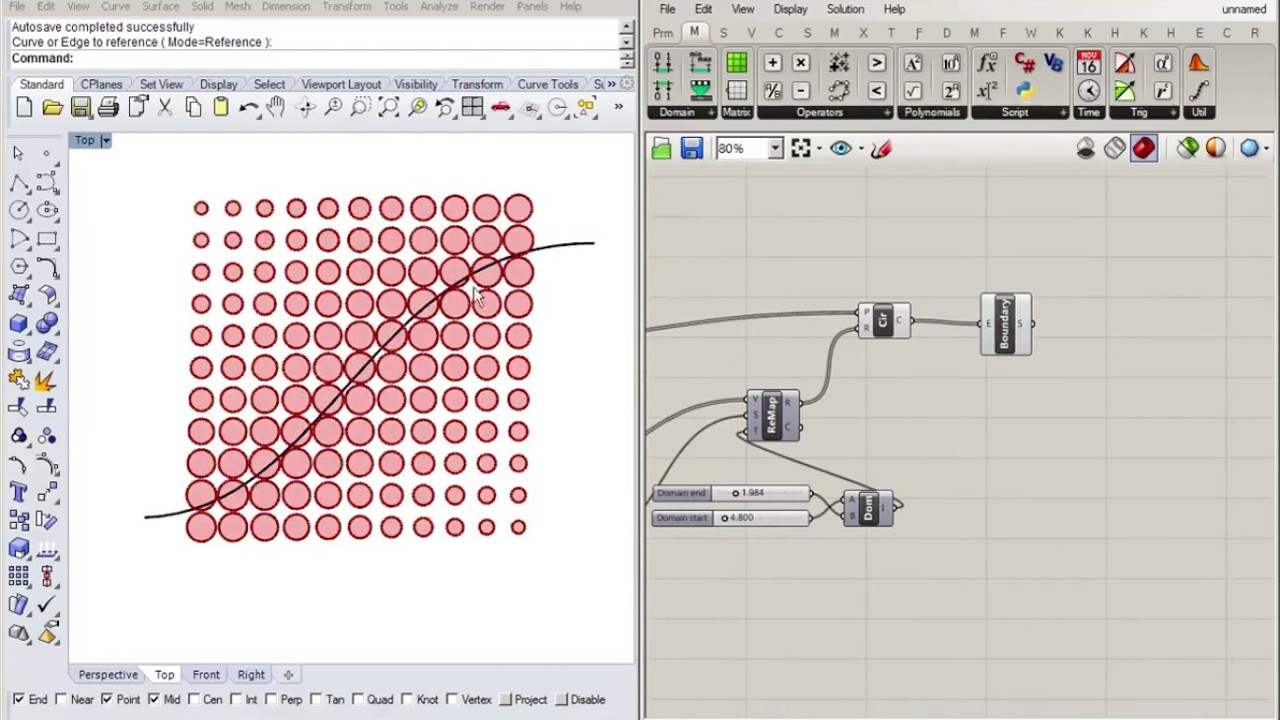Click the Addition operator component
The height and width of the screenshot is (720, 1280).
coord(772,64)
